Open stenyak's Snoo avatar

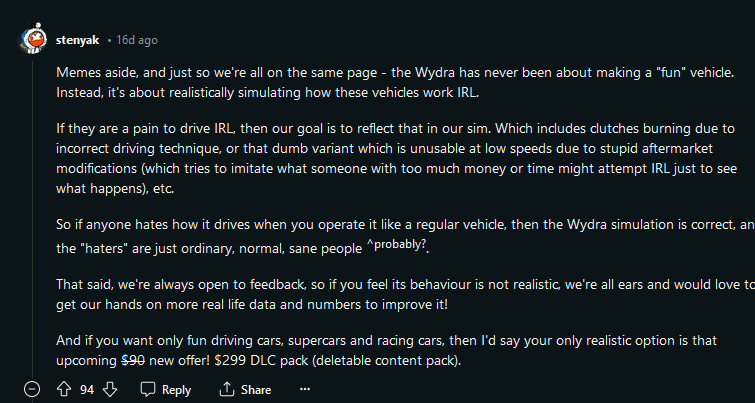coord(33,40)
